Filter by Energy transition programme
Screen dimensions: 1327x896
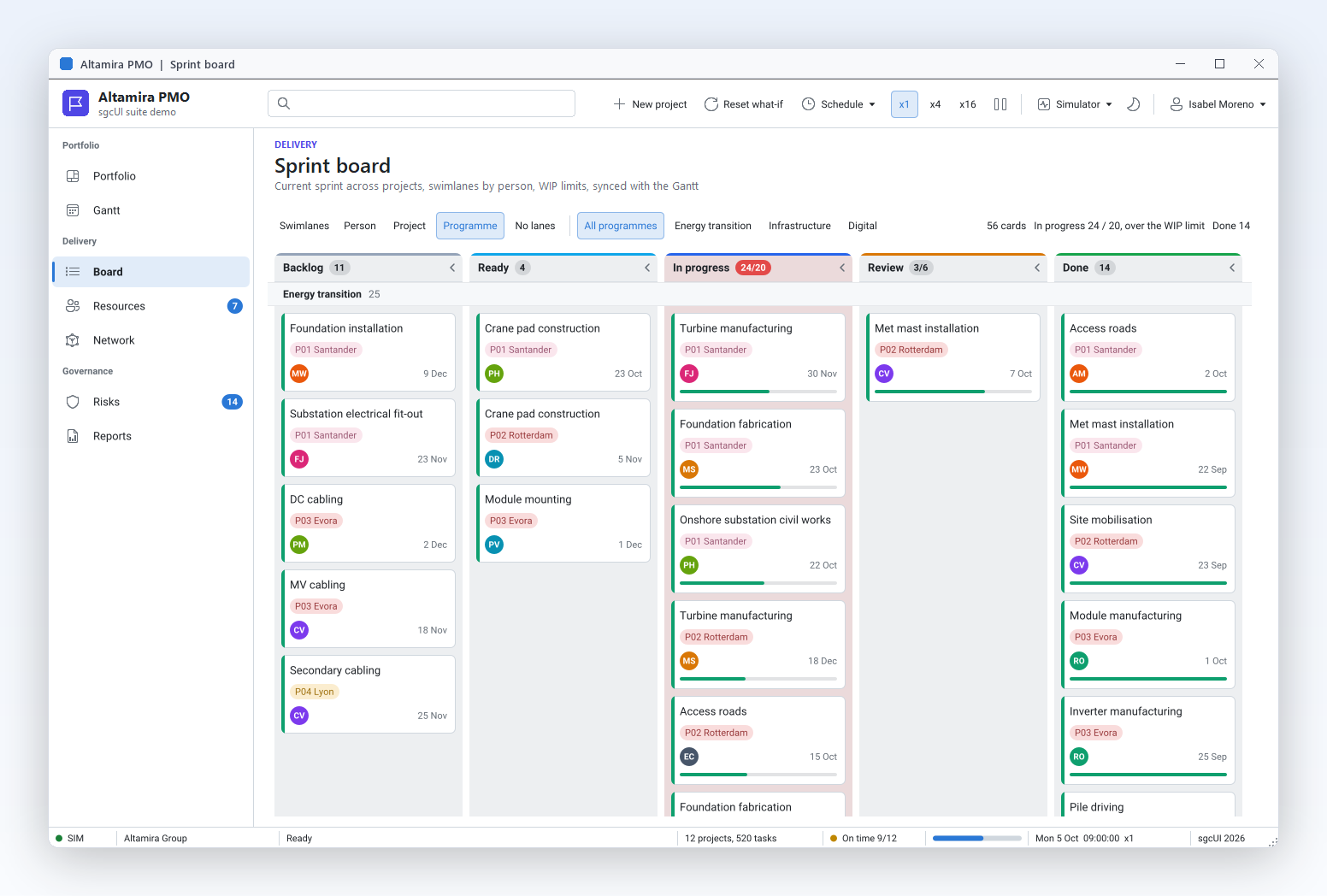click(713, 226)
